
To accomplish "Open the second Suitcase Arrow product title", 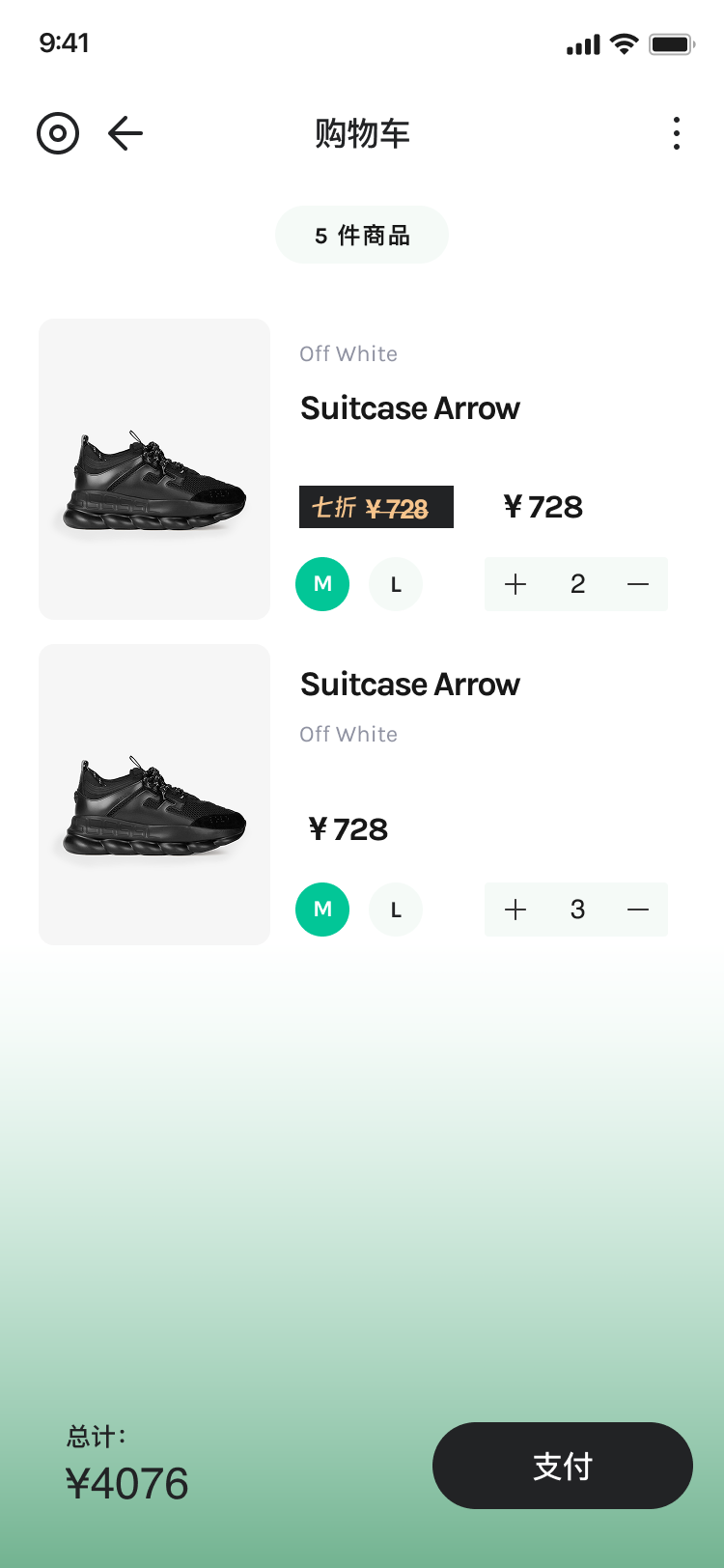I will pos(410,685).
